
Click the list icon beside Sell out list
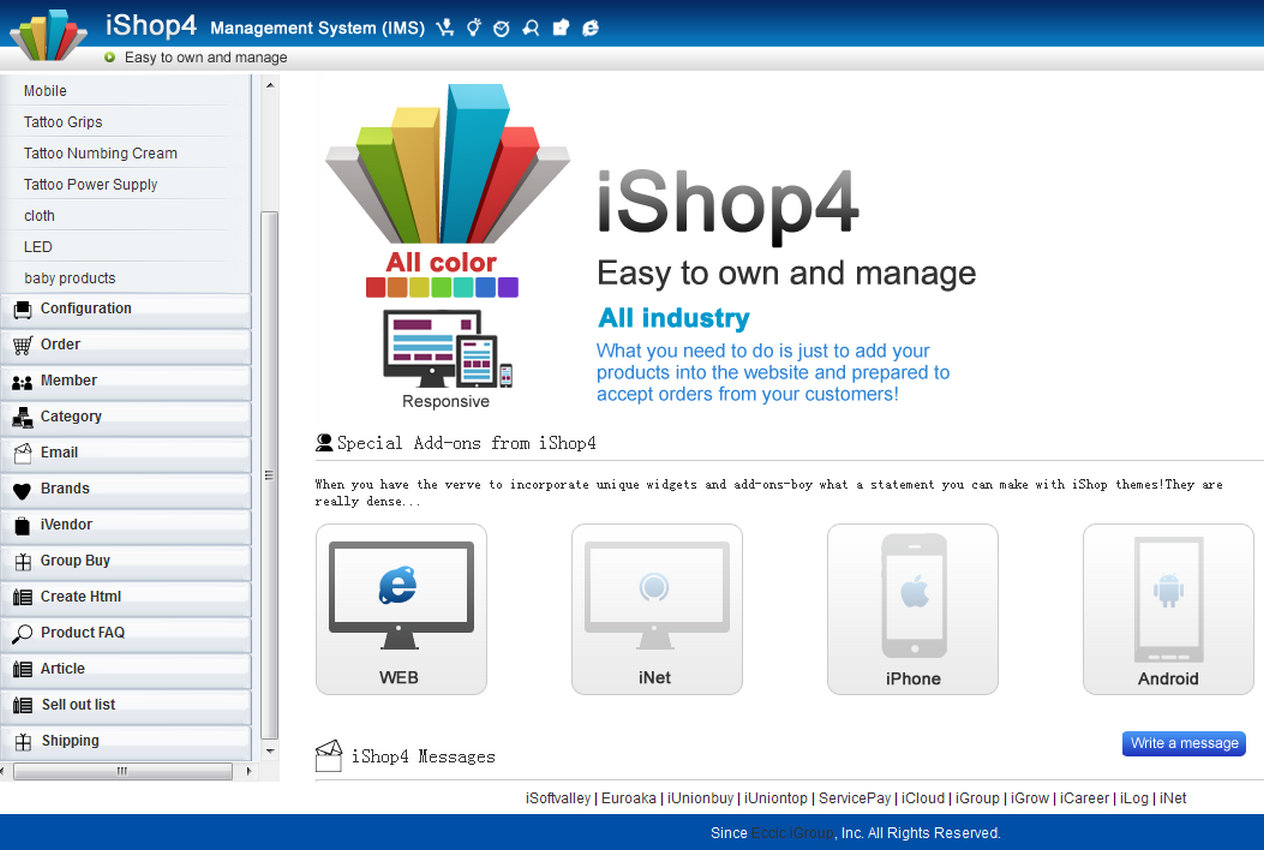[x=22, y=706]
